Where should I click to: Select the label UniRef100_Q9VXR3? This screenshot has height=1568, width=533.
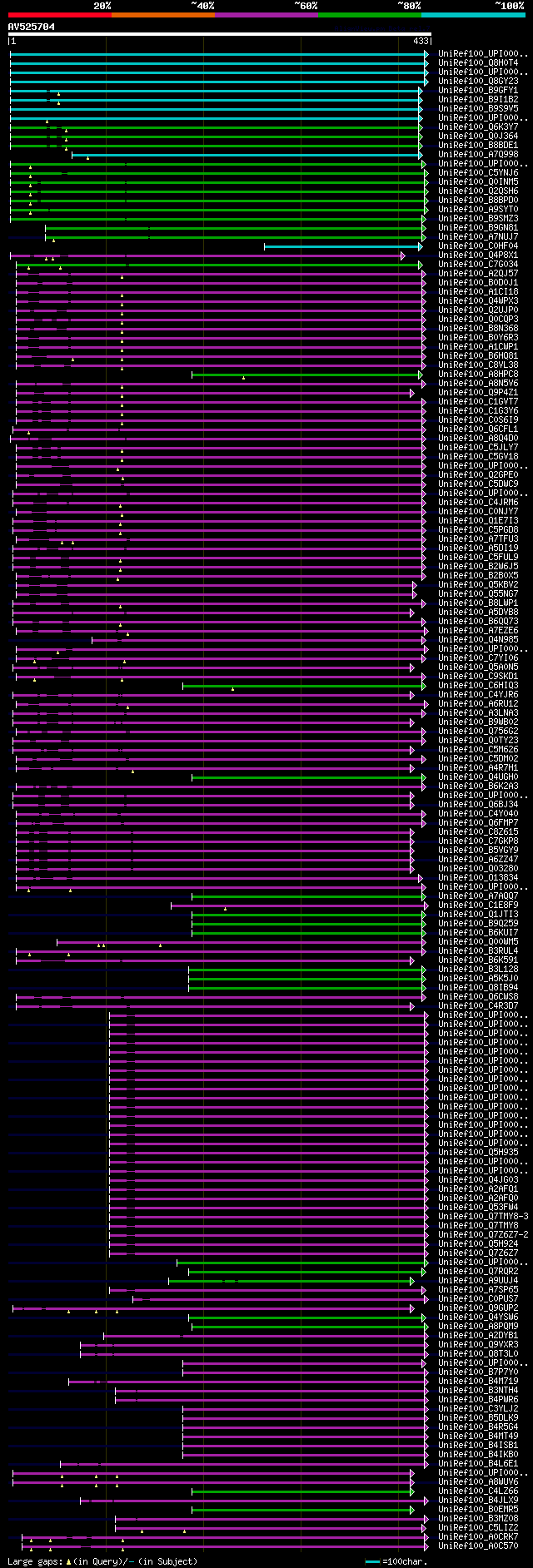(478, 1344)
